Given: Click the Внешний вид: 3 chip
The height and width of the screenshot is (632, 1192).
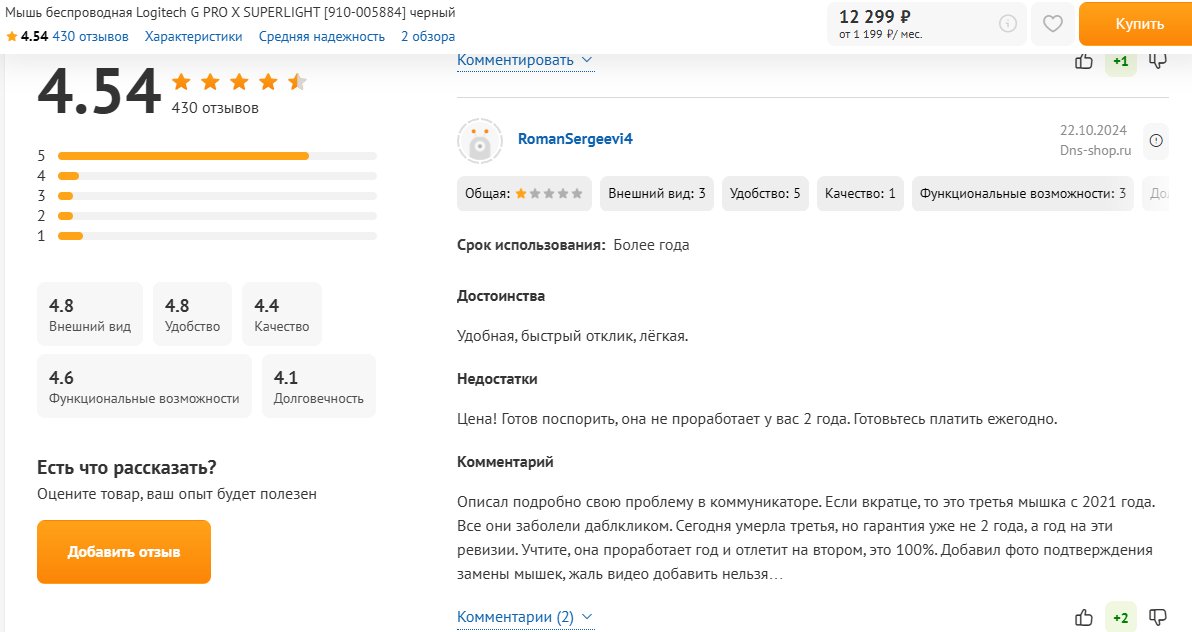Looking at the screenshot, I should click(657, 194).
